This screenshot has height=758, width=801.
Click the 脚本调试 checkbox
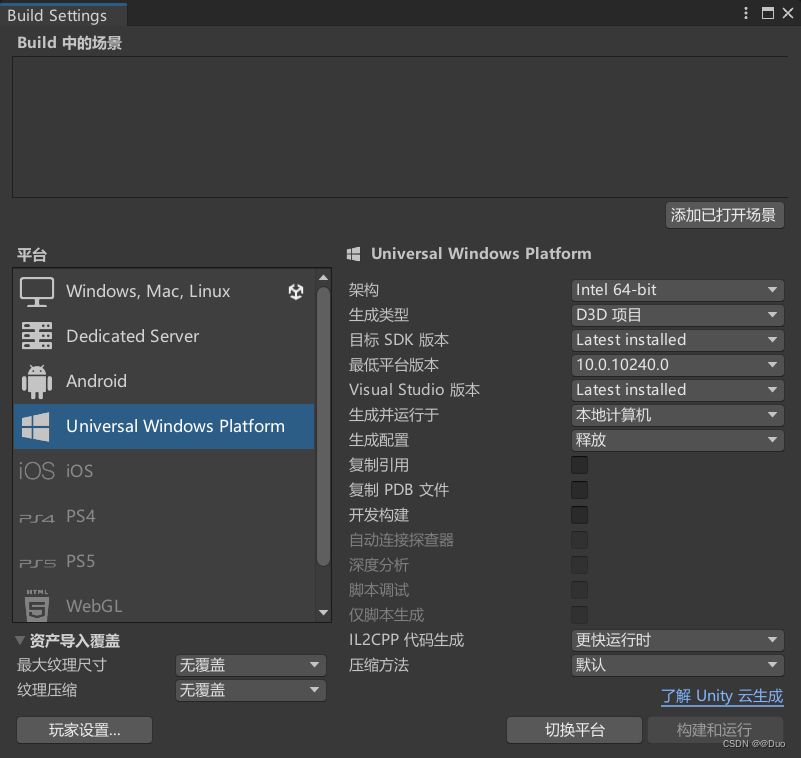tap(579, 590)
